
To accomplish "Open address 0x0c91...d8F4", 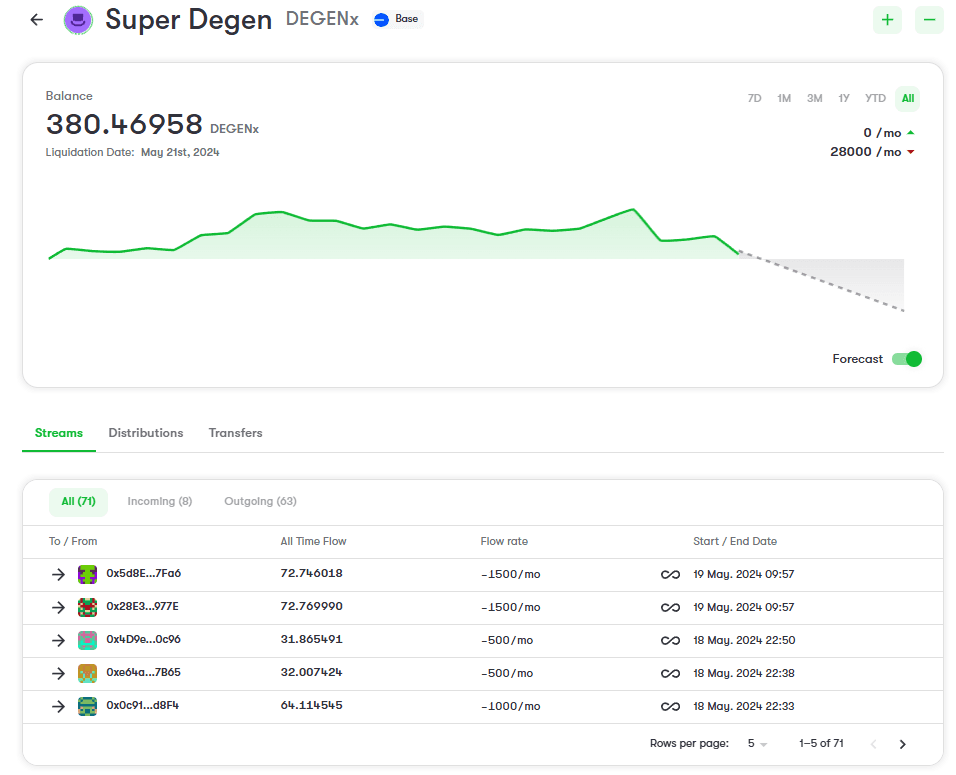I will click(x=142, y=705).
